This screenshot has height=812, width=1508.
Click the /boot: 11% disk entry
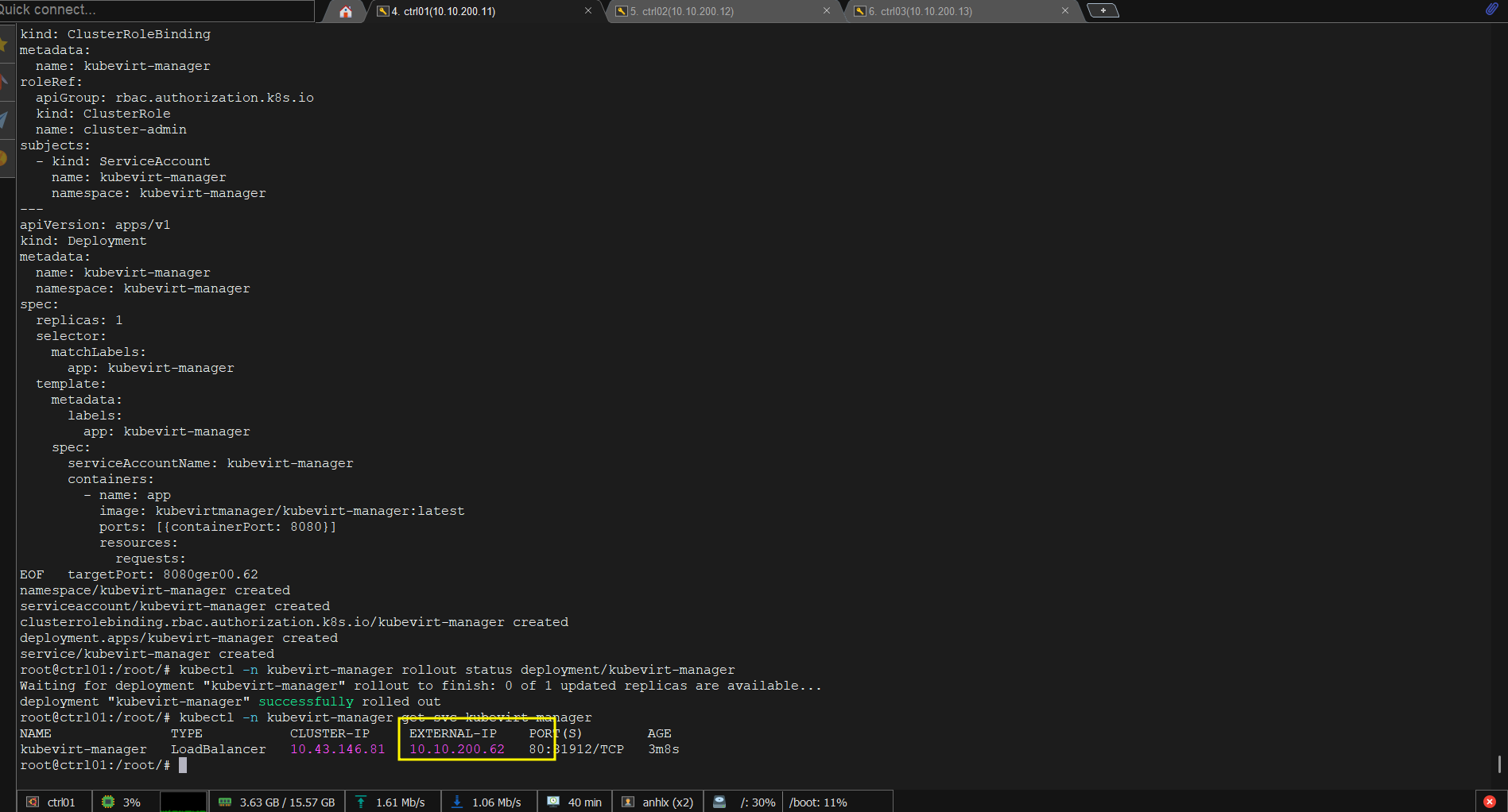[818, 802]
